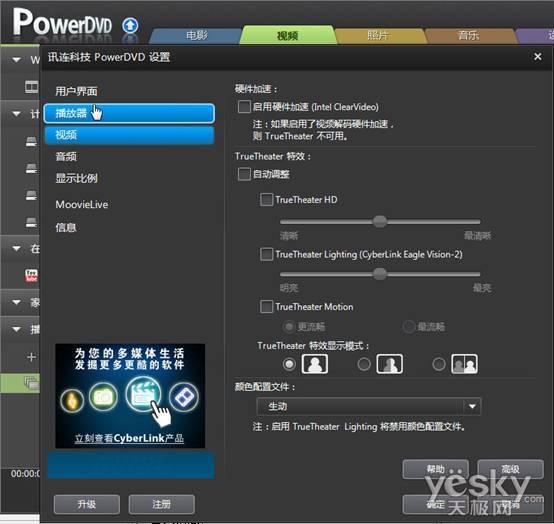This screenshot has height=524, width=554.
Task: Select third TrueTheater display mode radio button
Action: pyautogui.click(x=439, y=364)
